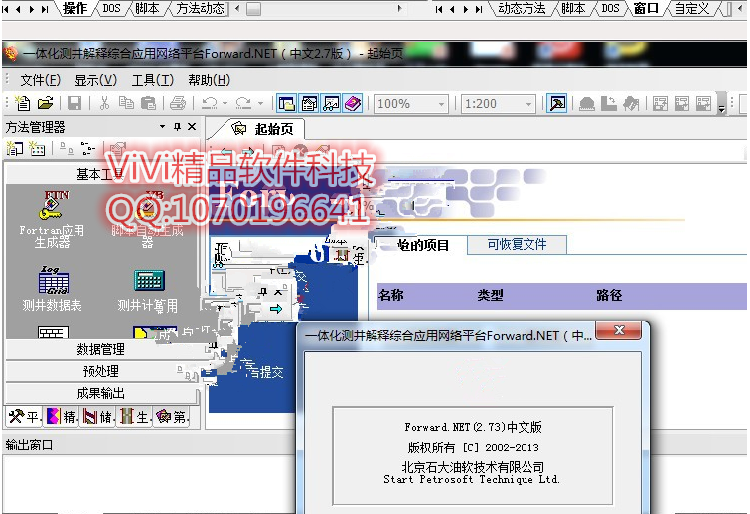The image size is (750, 514).
Task: Close the Forward.NET about dialog
Action: [619, 330]
